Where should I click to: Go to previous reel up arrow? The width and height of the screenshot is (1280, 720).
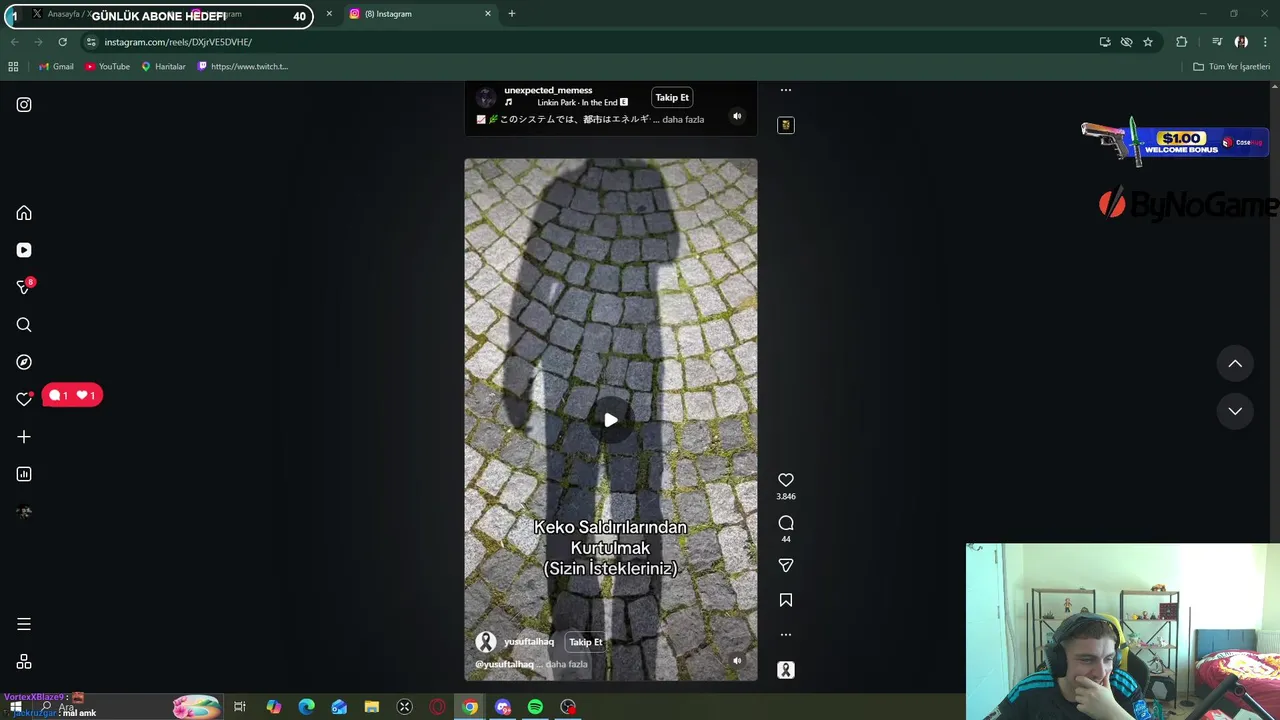coord(1235,364)
